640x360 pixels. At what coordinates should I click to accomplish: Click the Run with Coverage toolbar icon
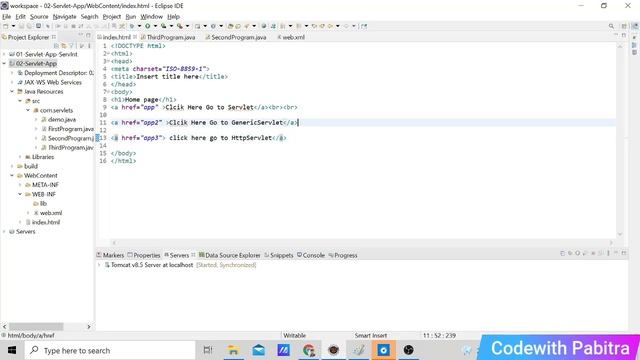tap(163, 26)
